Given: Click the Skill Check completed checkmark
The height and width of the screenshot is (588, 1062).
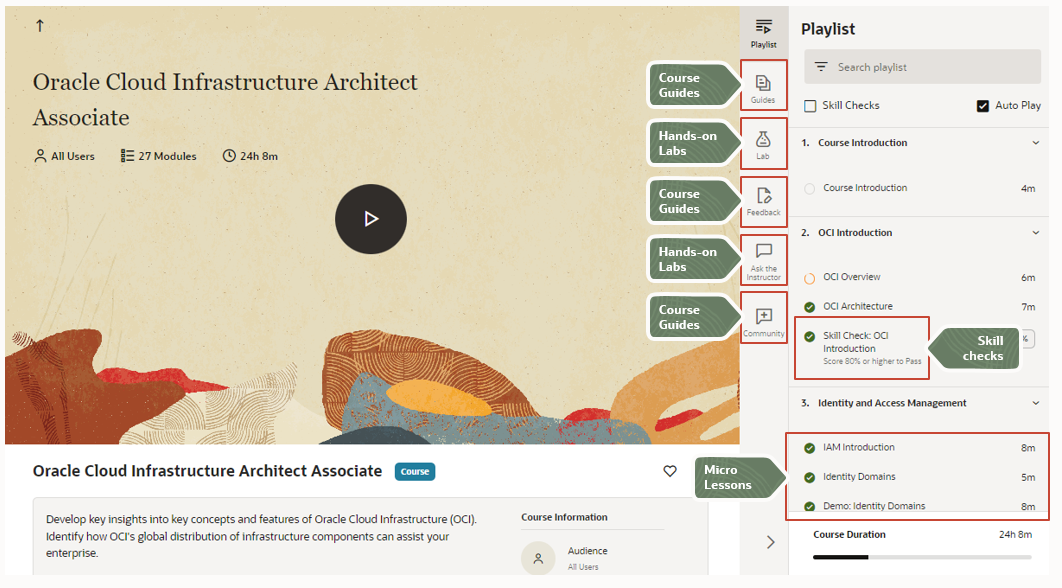Looking at the screenshot, I should [x=809, y=337].
